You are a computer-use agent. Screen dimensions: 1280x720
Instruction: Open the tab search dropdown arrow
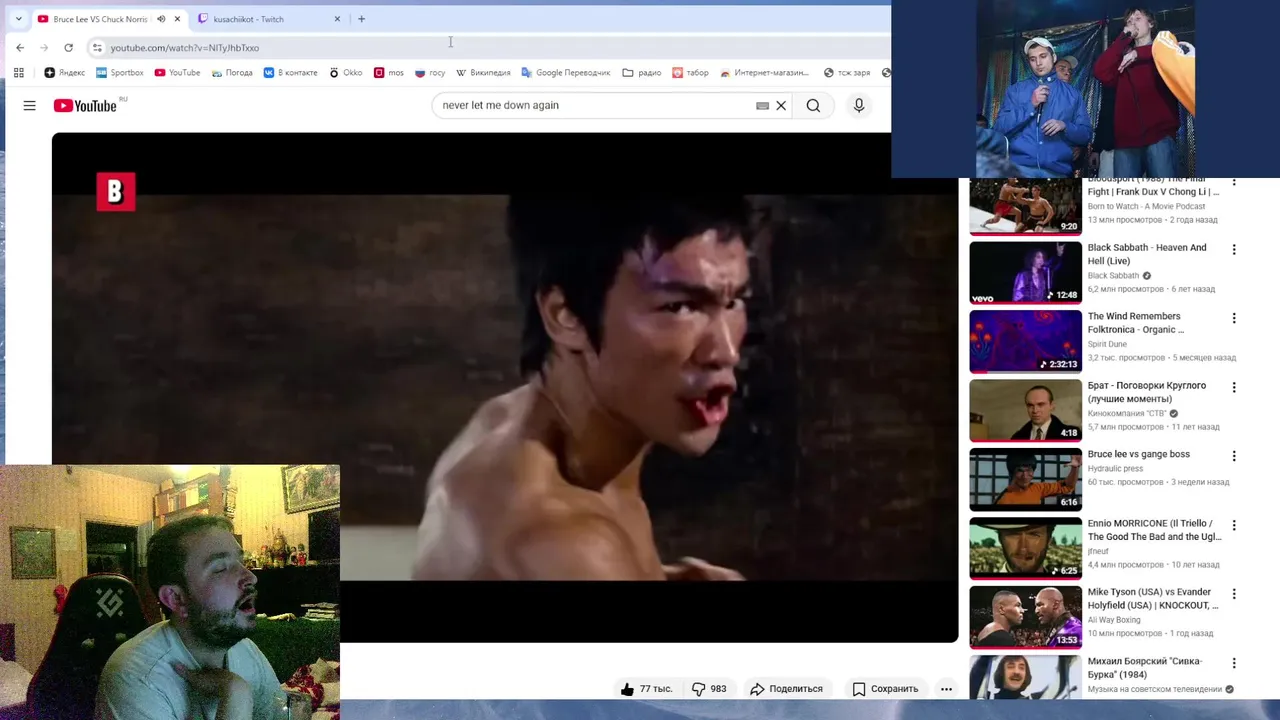coord(18,19)
